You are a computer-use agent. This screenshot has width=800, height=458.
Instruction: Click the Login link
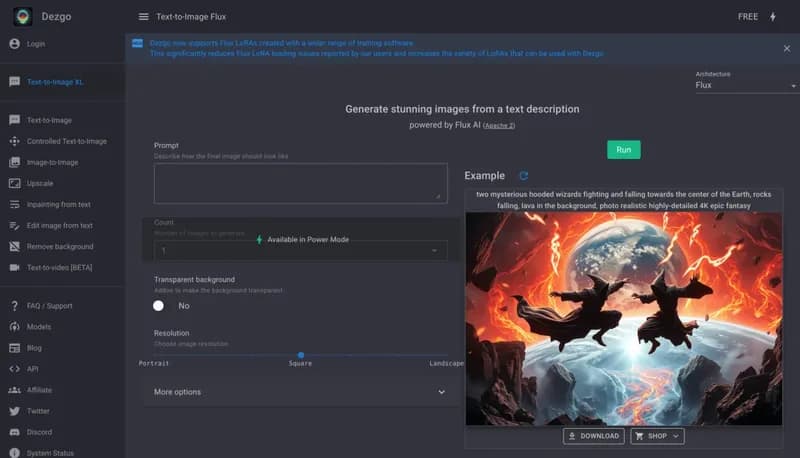[x=36, y=44]
